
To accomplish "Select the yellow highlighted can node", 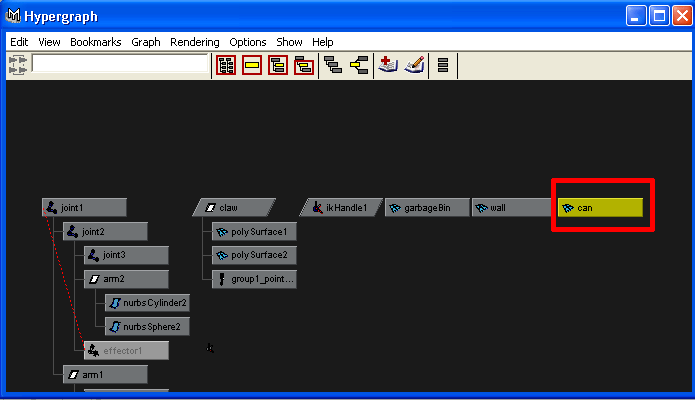I will [x=600, y=208].
